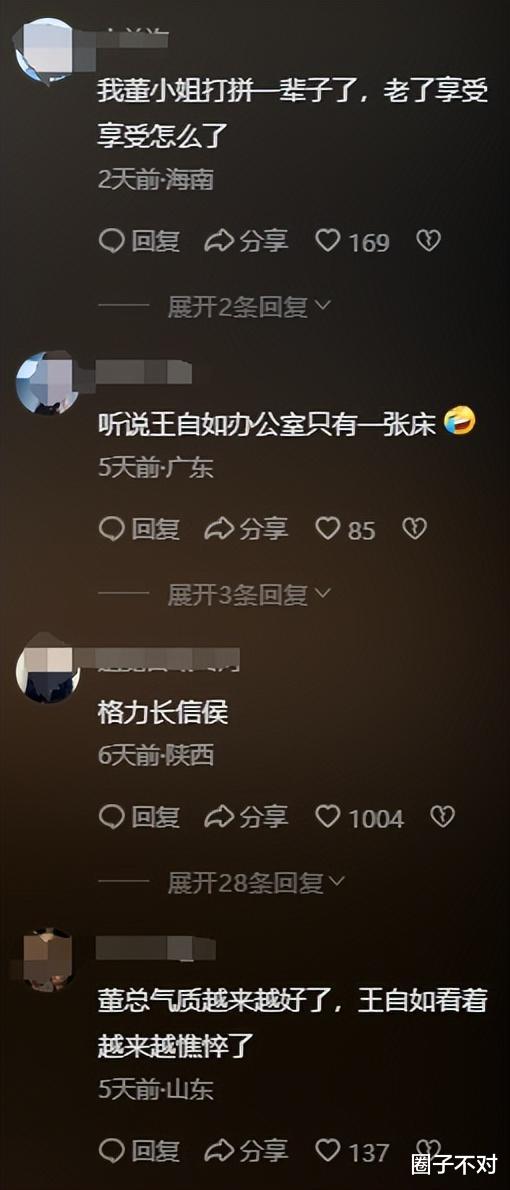Screen dimensions: 510x1190
Task: Share the Hainan comment about 董小姐
Action: coord(247,242)
